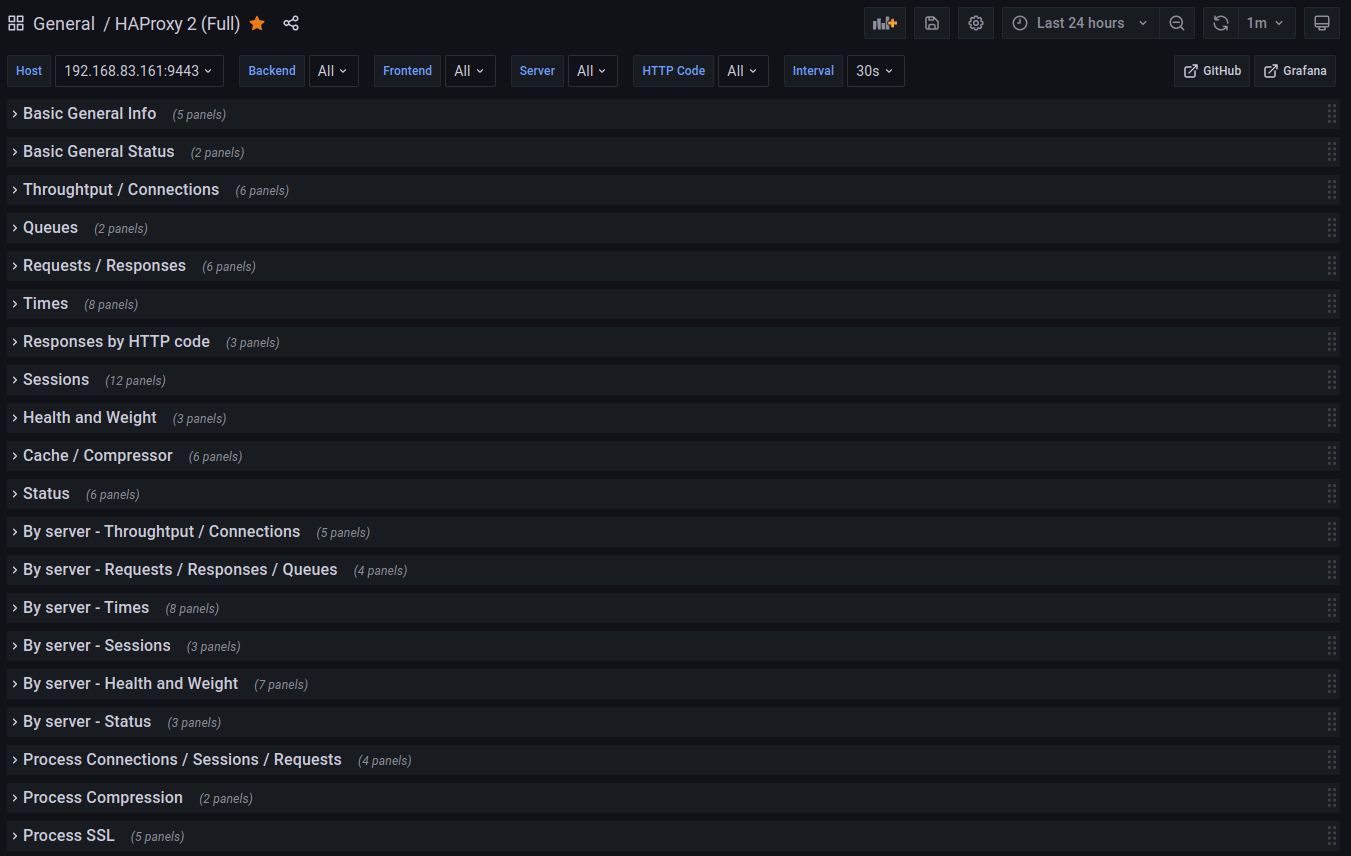Grab the drag handle of Health and Weight row
Screen dimensions: 1351x856
pyautogui.click(x=1332, y=418)
